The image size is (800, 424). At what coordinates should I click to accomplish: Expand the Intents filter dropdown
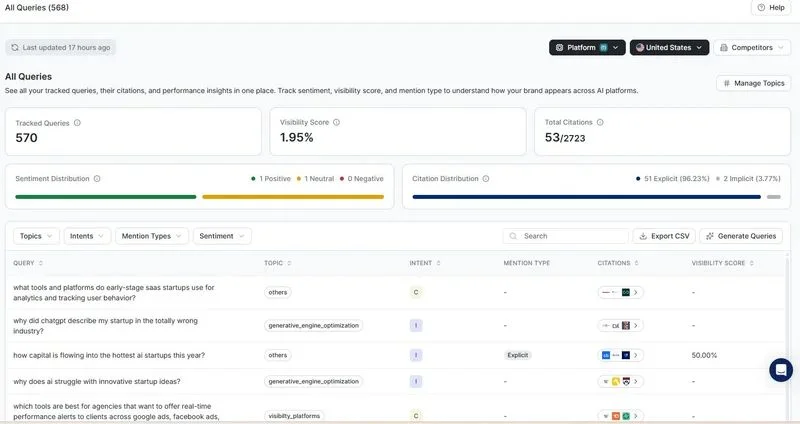point(87,236)
